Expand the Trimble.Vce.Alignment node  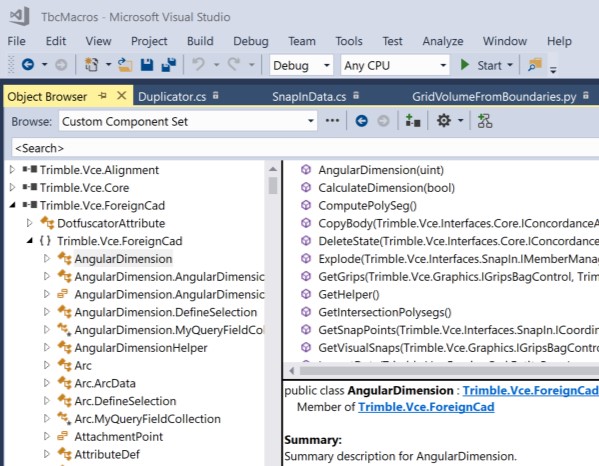(x=12, y=170)
